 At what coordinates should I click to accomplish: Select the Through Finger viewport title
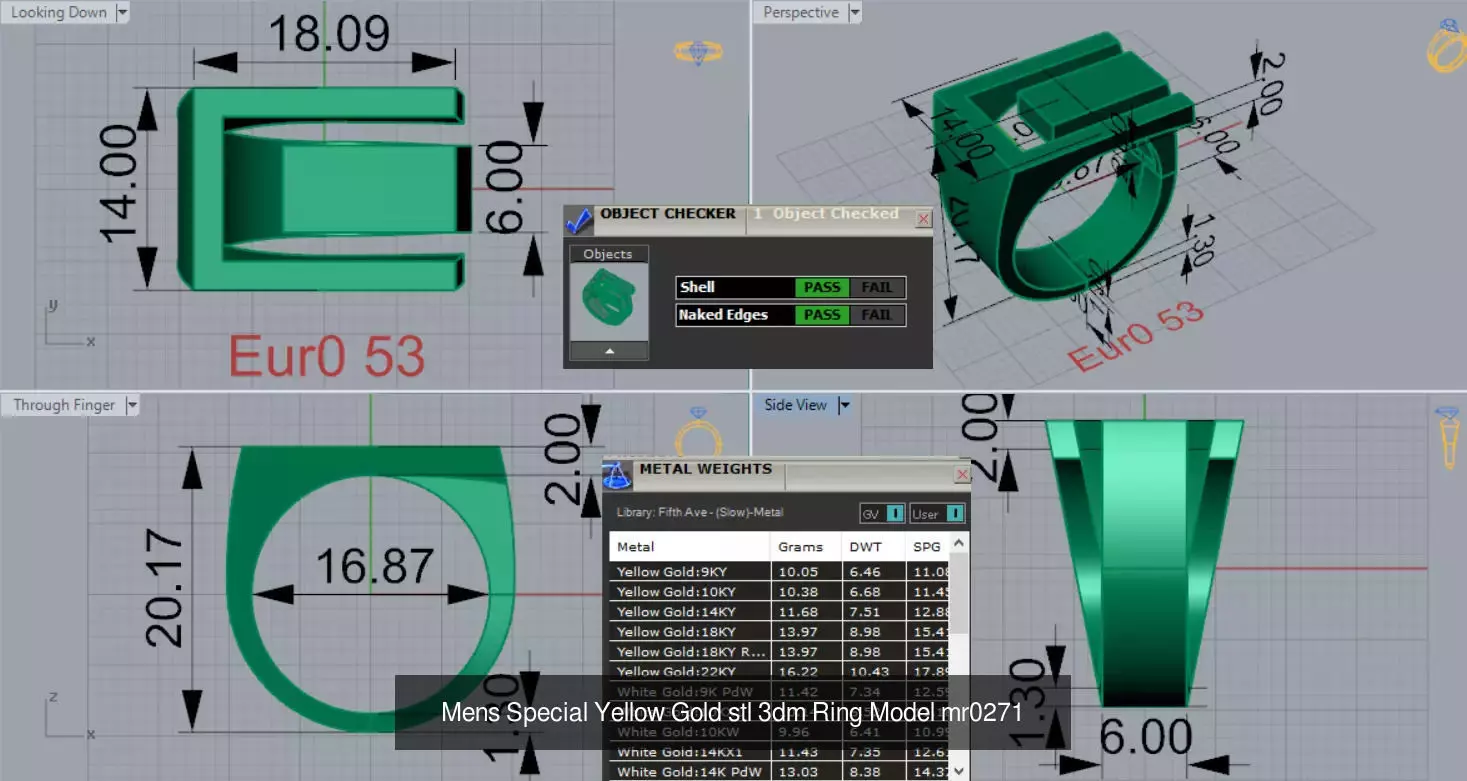(x=64, y=405)
